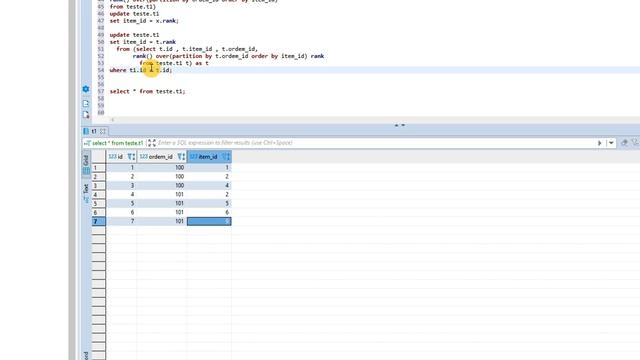Click the 'update teste.t1' text on line 49

click(x=134, y=35)
